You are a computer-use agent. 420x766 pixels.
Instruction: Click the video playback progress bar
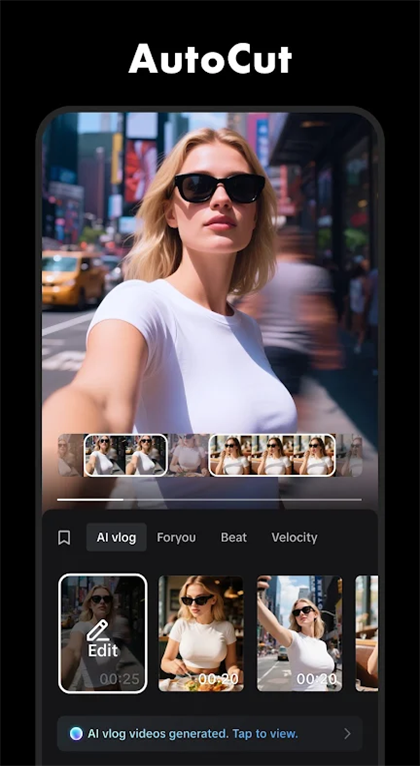coord(210,500)
